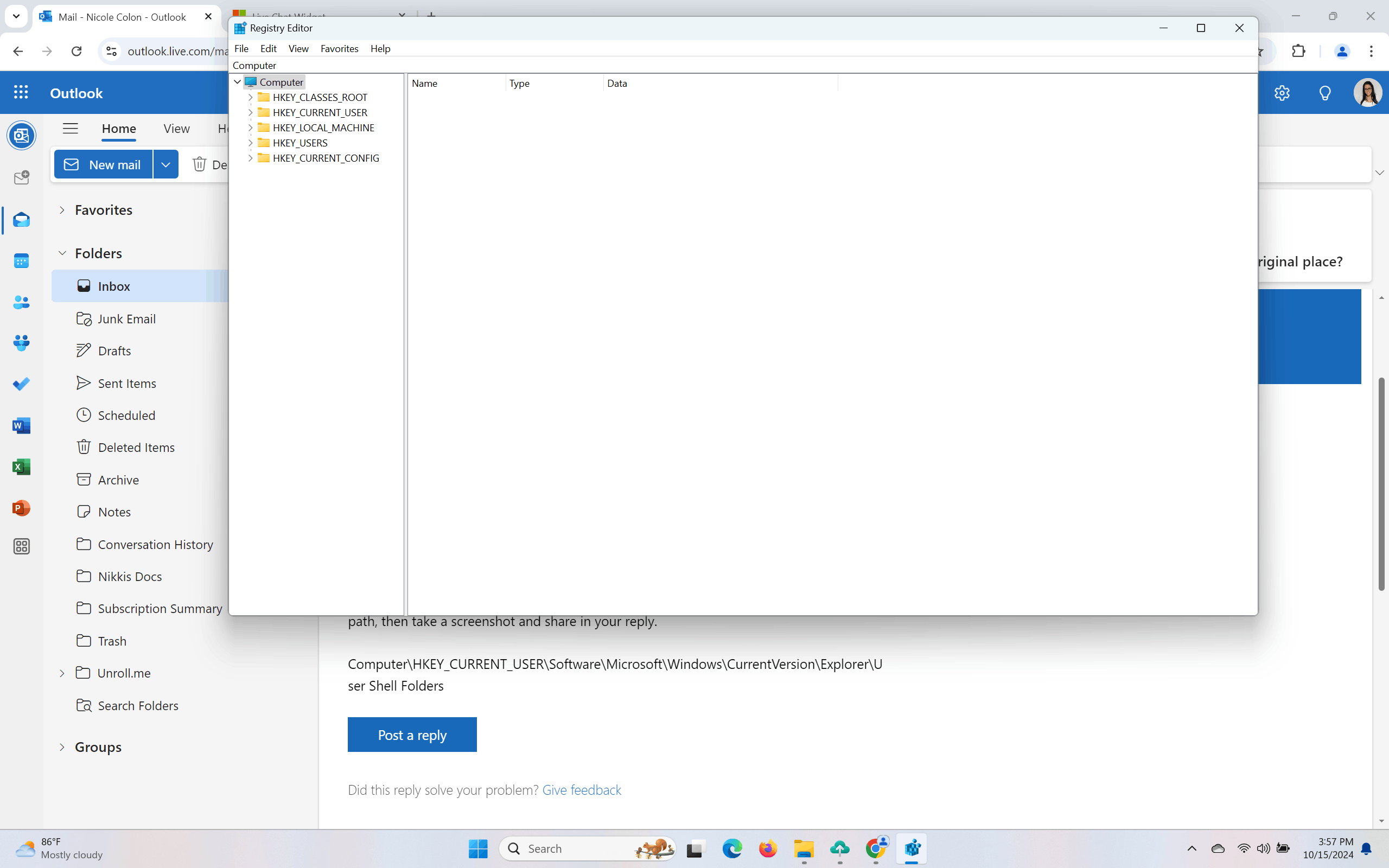Open the New mail dropdown arrow
The height and width of the screenshot is (868, 1389).
coord(166,165)
